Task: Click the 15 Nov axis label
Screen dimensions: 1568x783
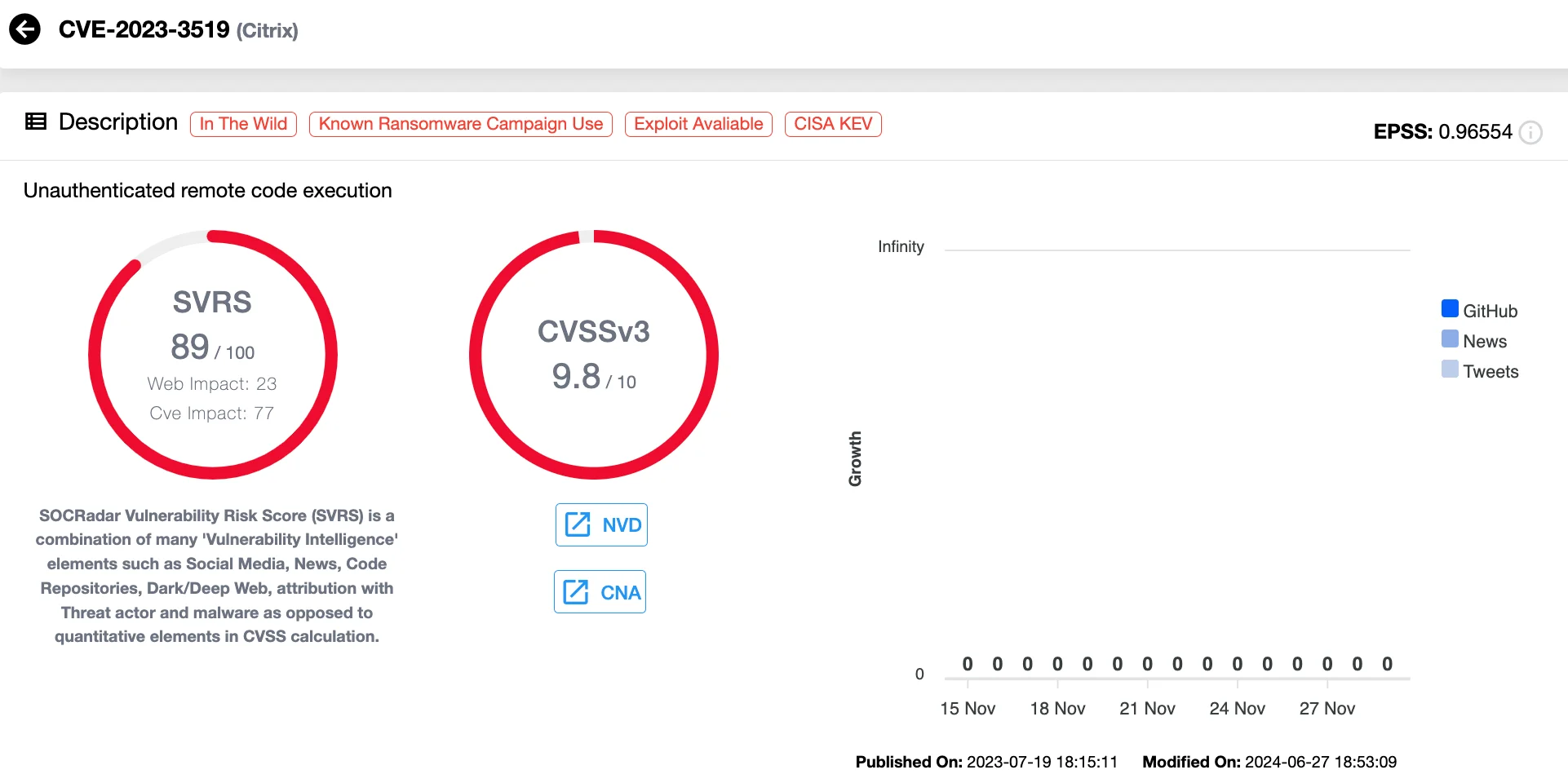Action: click(x=968, y=709)
